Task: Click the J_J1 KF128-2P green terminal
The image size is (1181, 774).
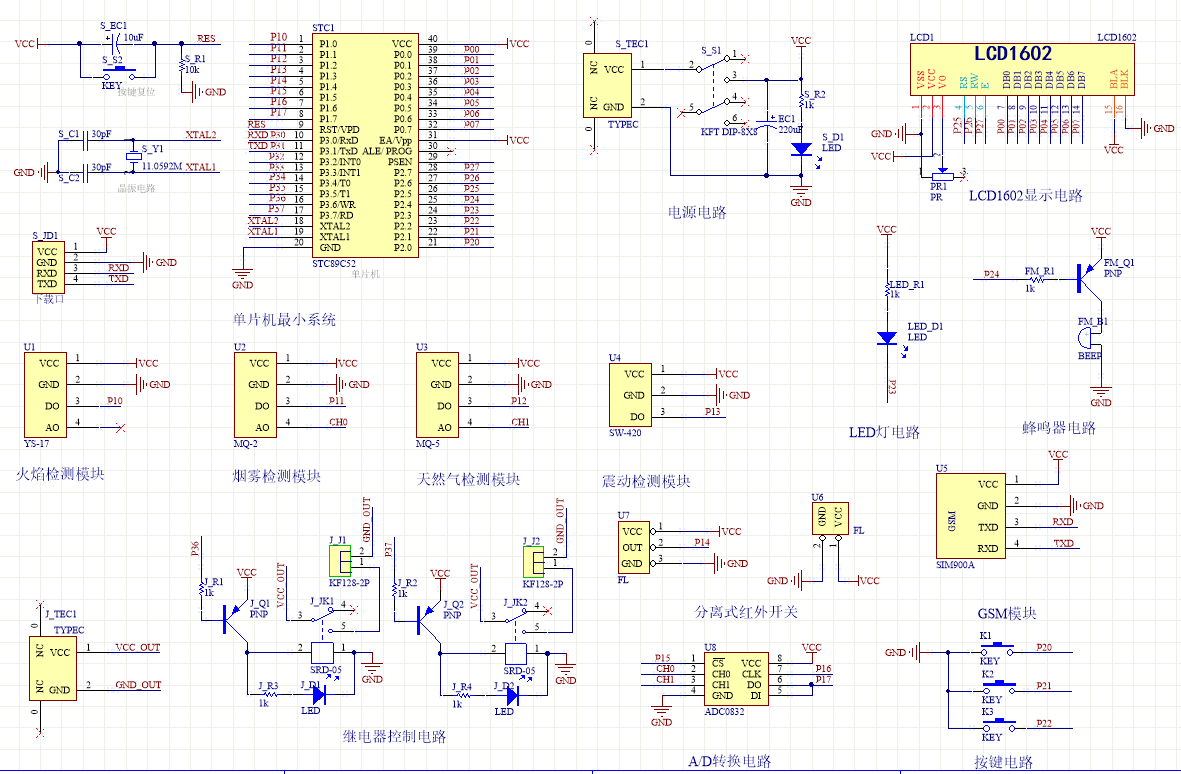Action: (340, 561)
